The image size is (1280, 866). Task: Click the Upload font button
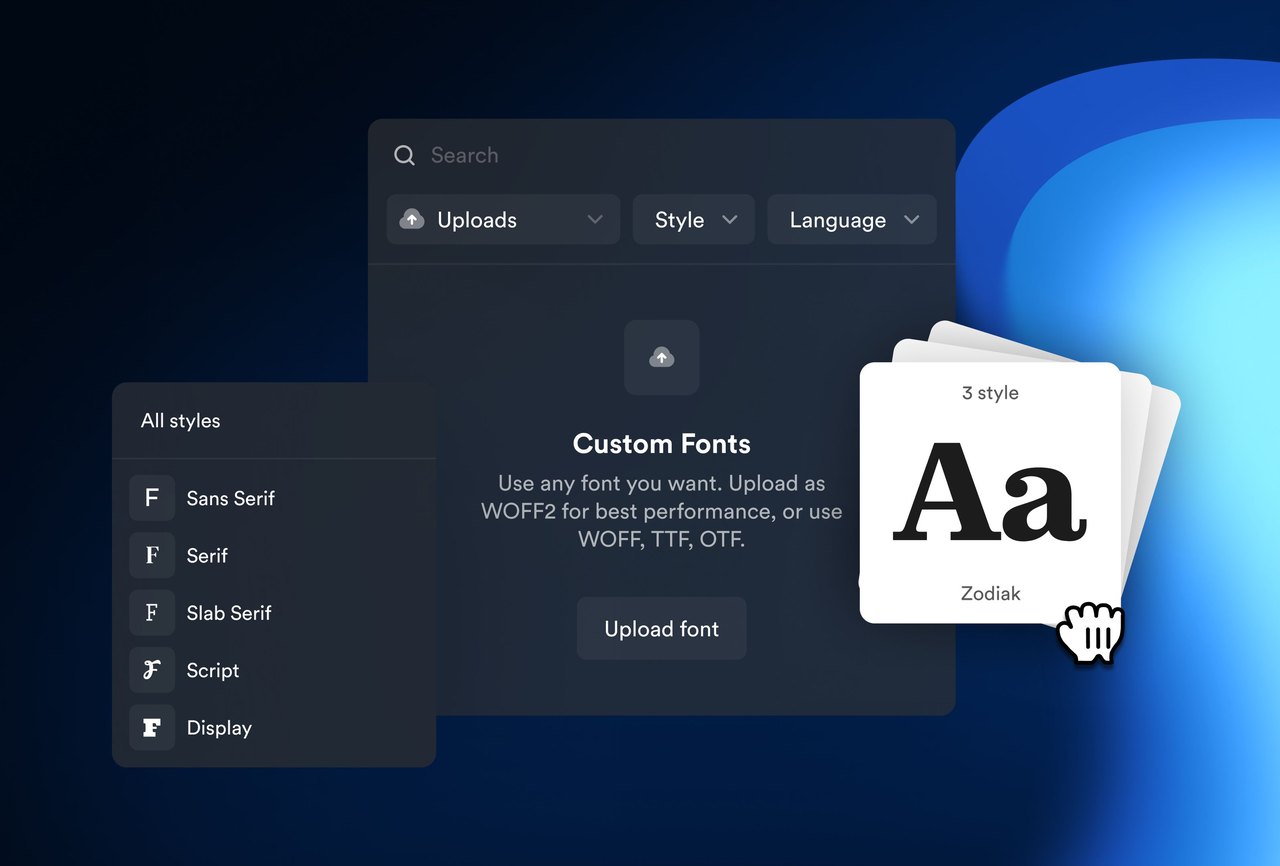(x=662, y=629)
